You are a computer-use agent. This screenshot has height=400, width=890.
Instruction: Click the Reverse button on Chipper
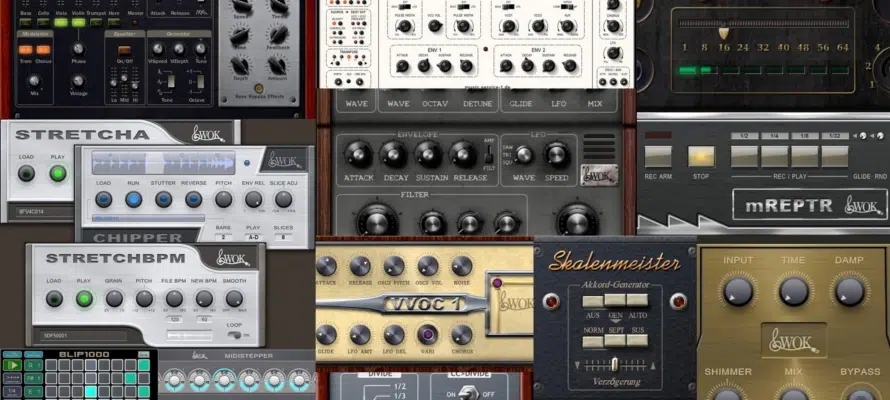click(194, 199)
